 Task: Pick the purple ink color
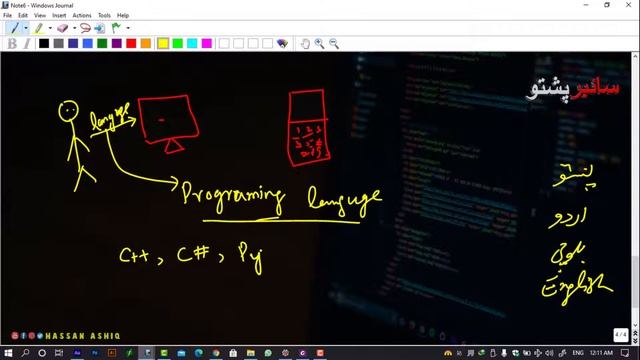coord(117,43)
